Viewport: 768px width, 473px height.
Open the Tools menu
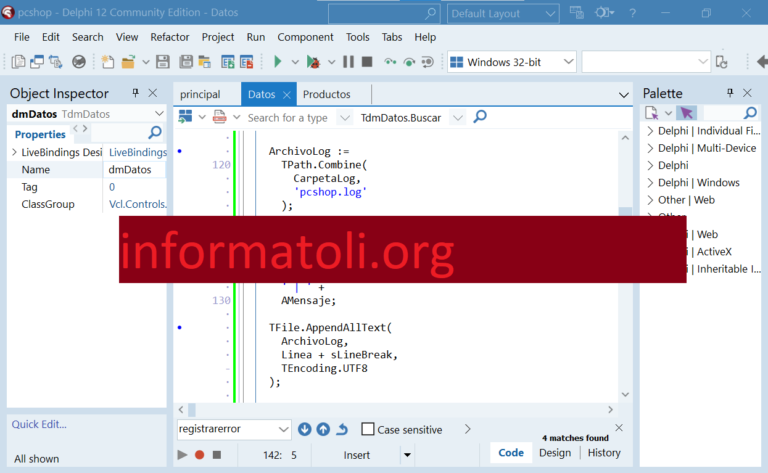pos(358,37)
